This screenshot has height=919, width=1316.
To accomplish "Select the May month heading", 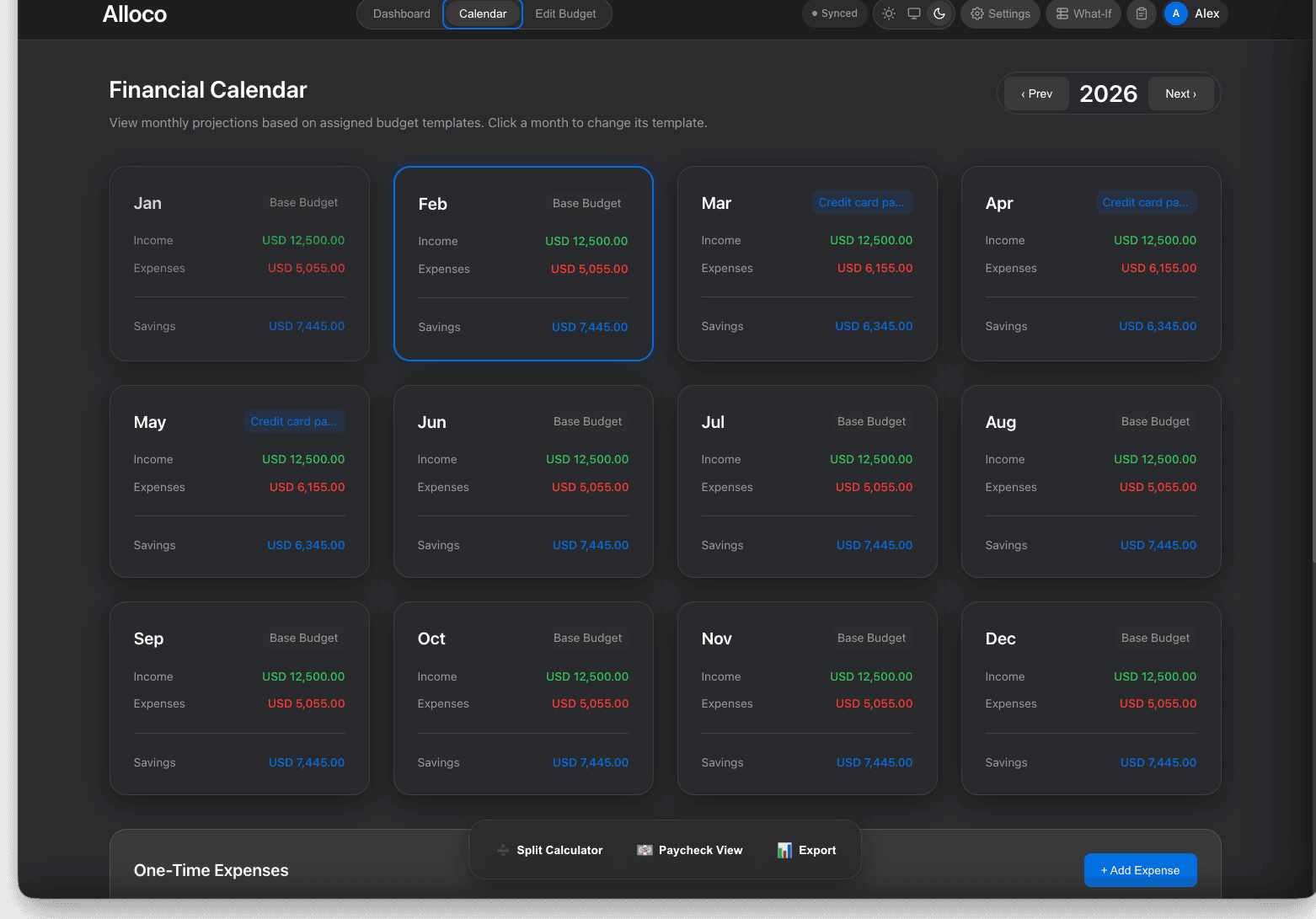I will tap(150, 422).
